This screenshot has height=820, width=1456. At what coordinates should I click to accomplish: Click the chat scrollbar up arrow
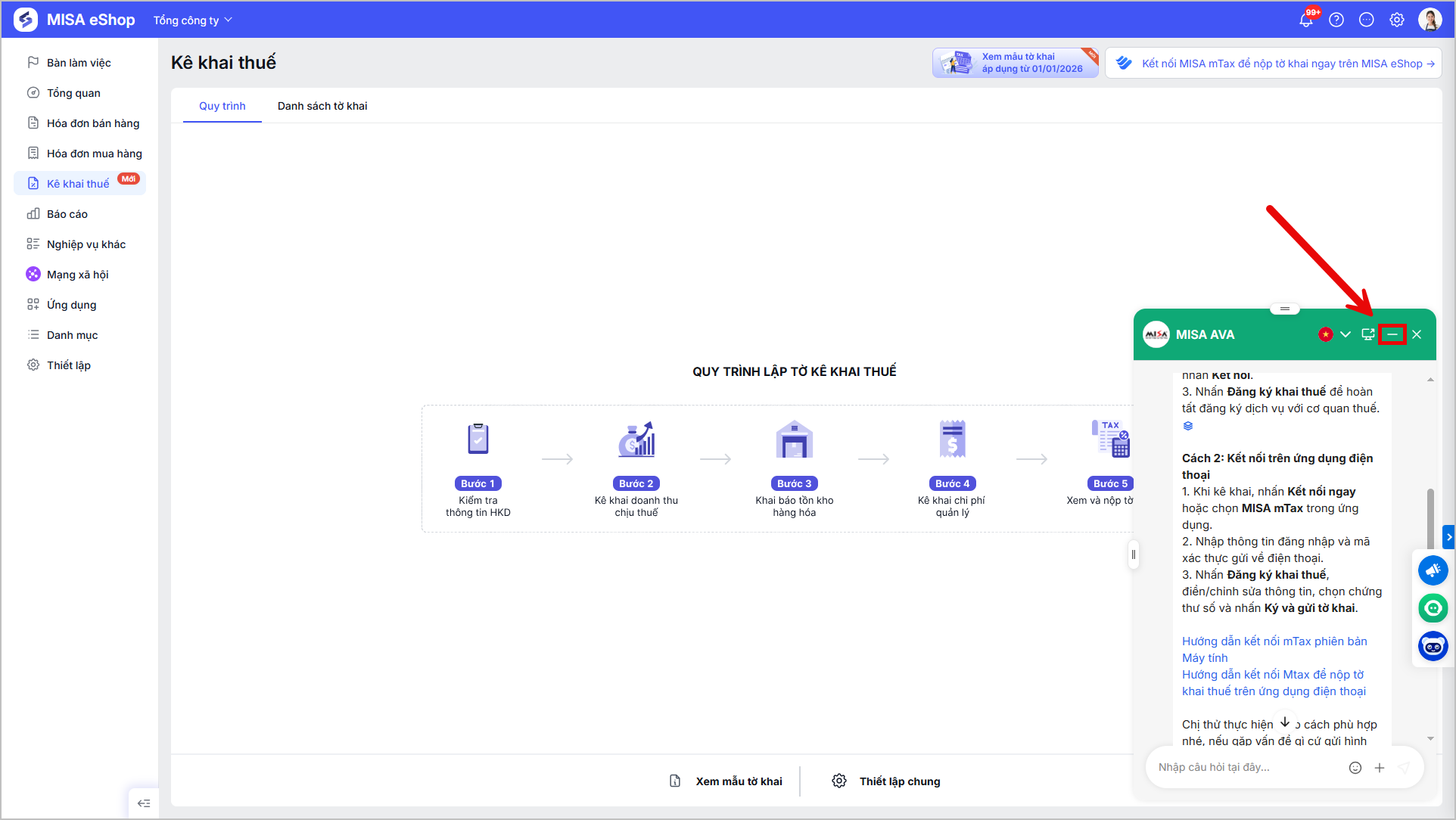(x=1430, y=380)
